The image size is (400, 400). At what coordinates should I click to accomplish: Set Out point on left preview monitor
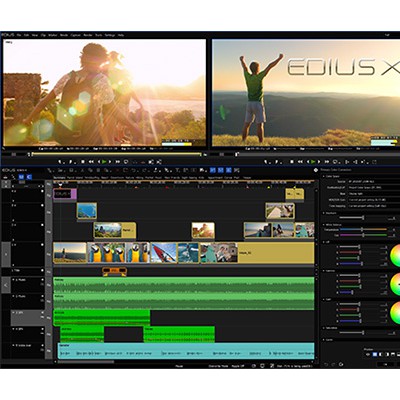71,162
